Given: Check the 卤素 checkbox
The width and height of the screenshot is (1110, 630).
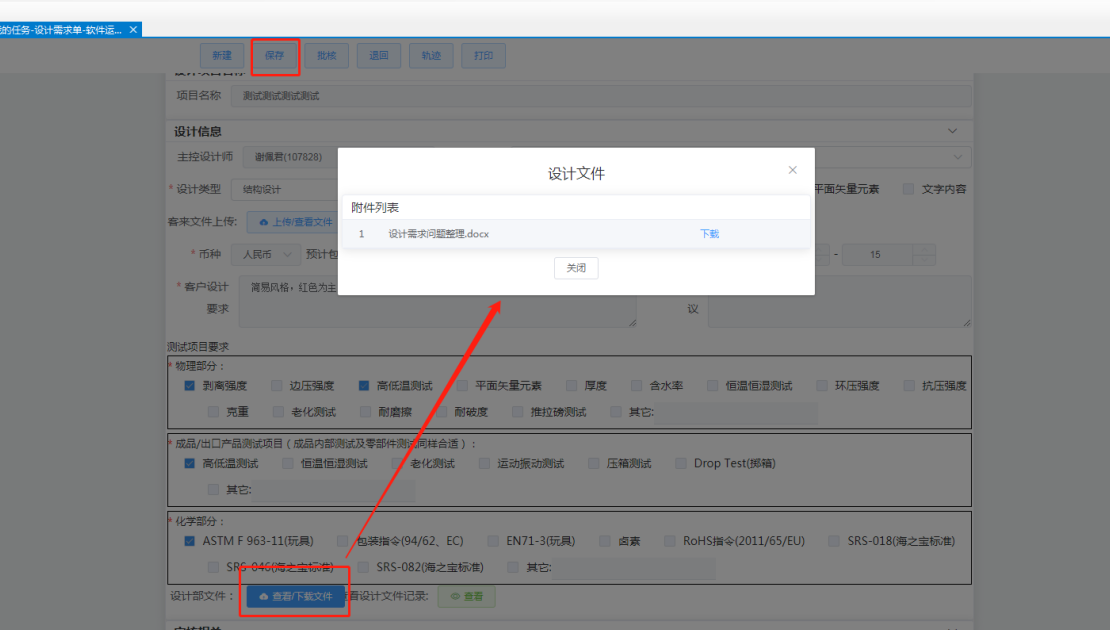Looking at the screenshot, I should [605, 542].
